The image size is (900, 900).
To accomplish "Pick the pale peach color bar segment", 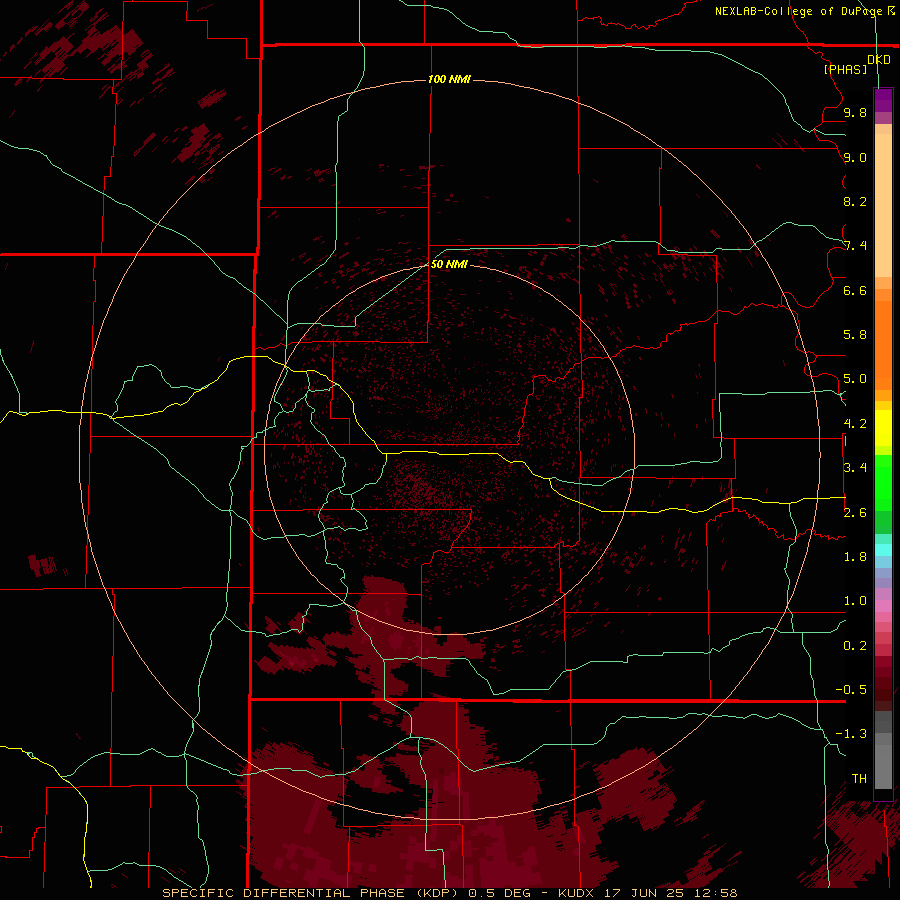I will click(x=883, y=205).
